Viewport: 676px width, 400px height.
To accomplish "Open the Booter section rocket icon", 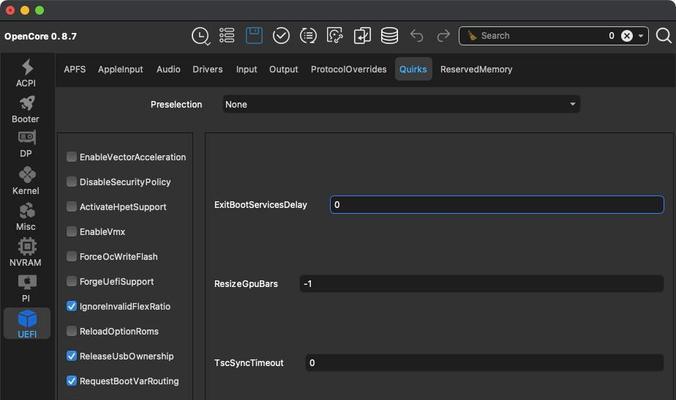I will coord(26,103).
